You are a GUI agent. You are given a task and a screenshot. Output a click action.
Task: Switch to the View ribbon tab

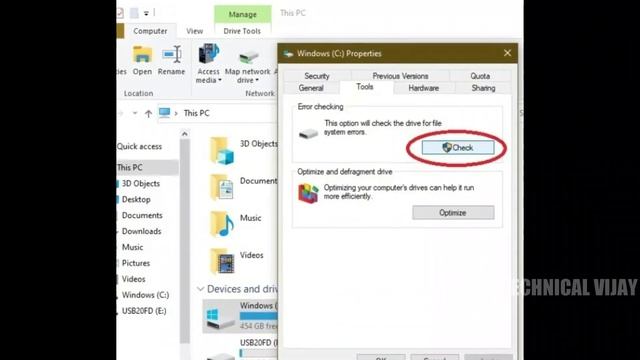(x=194, y=31)
